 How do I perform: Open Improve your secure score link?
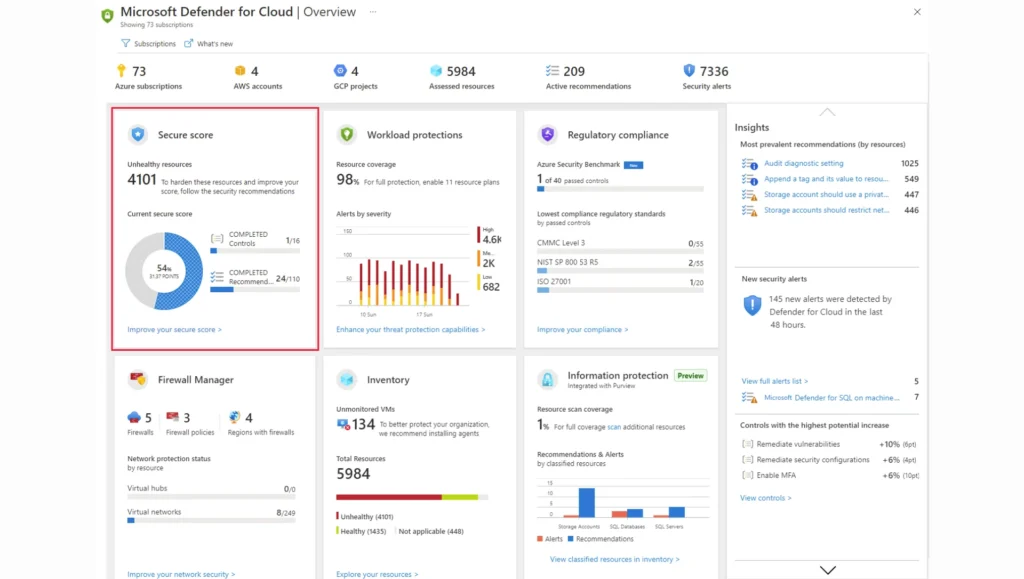174,330
